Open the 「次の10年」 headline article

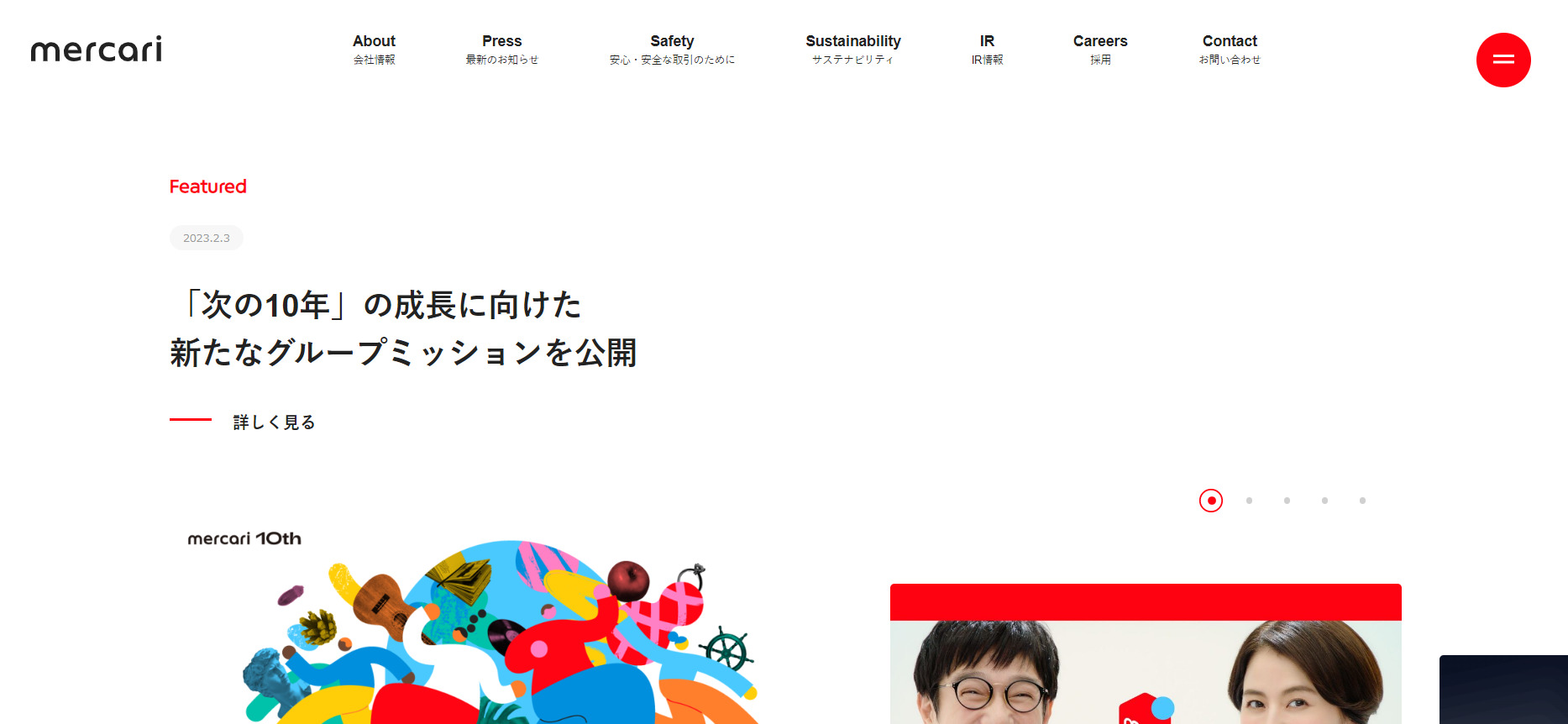pos(403,328)
